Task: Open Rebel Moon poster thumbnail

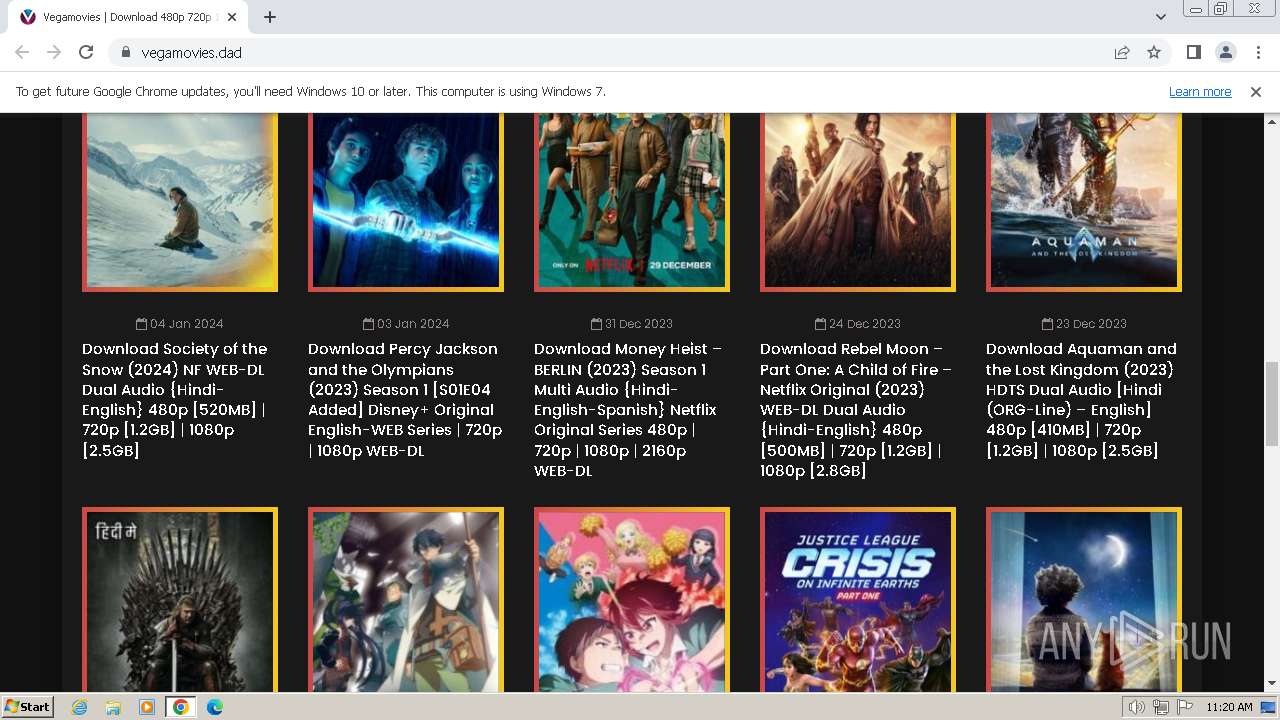Action: (x=858, y=202)
